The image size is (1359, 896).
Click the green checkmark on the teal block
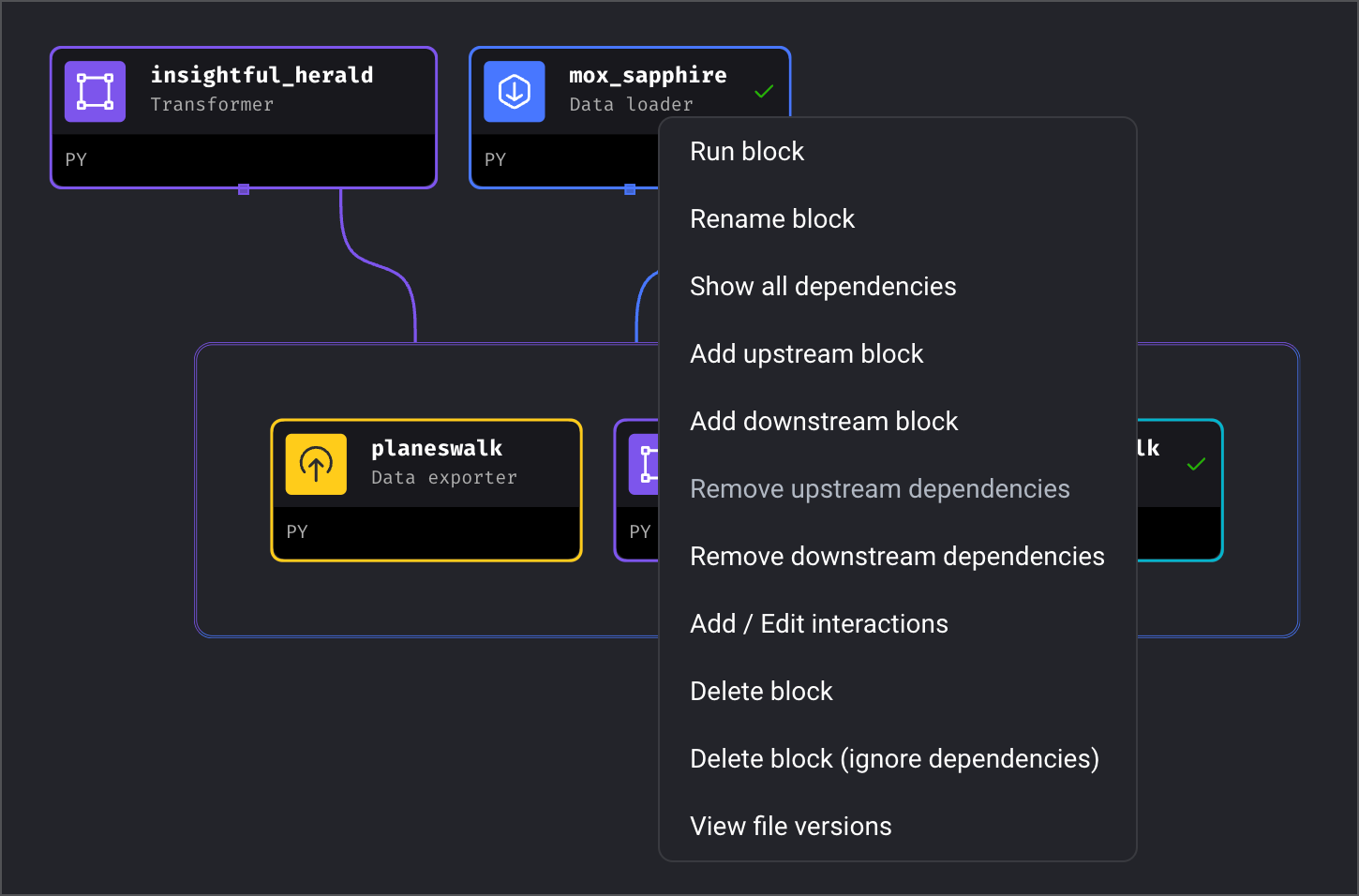(1196, 464)
